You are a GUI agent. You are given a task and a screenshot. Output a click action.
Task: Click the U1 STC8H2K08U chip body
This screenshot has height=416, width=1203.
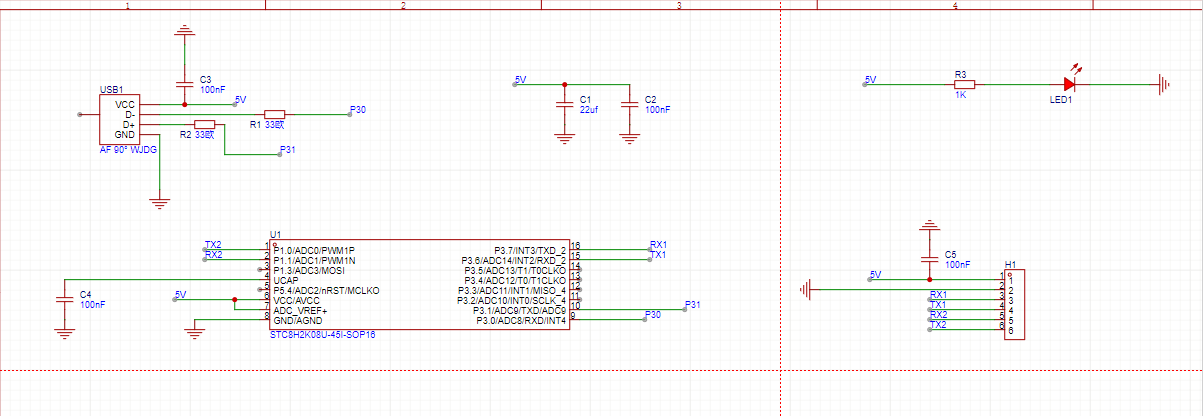420,285
